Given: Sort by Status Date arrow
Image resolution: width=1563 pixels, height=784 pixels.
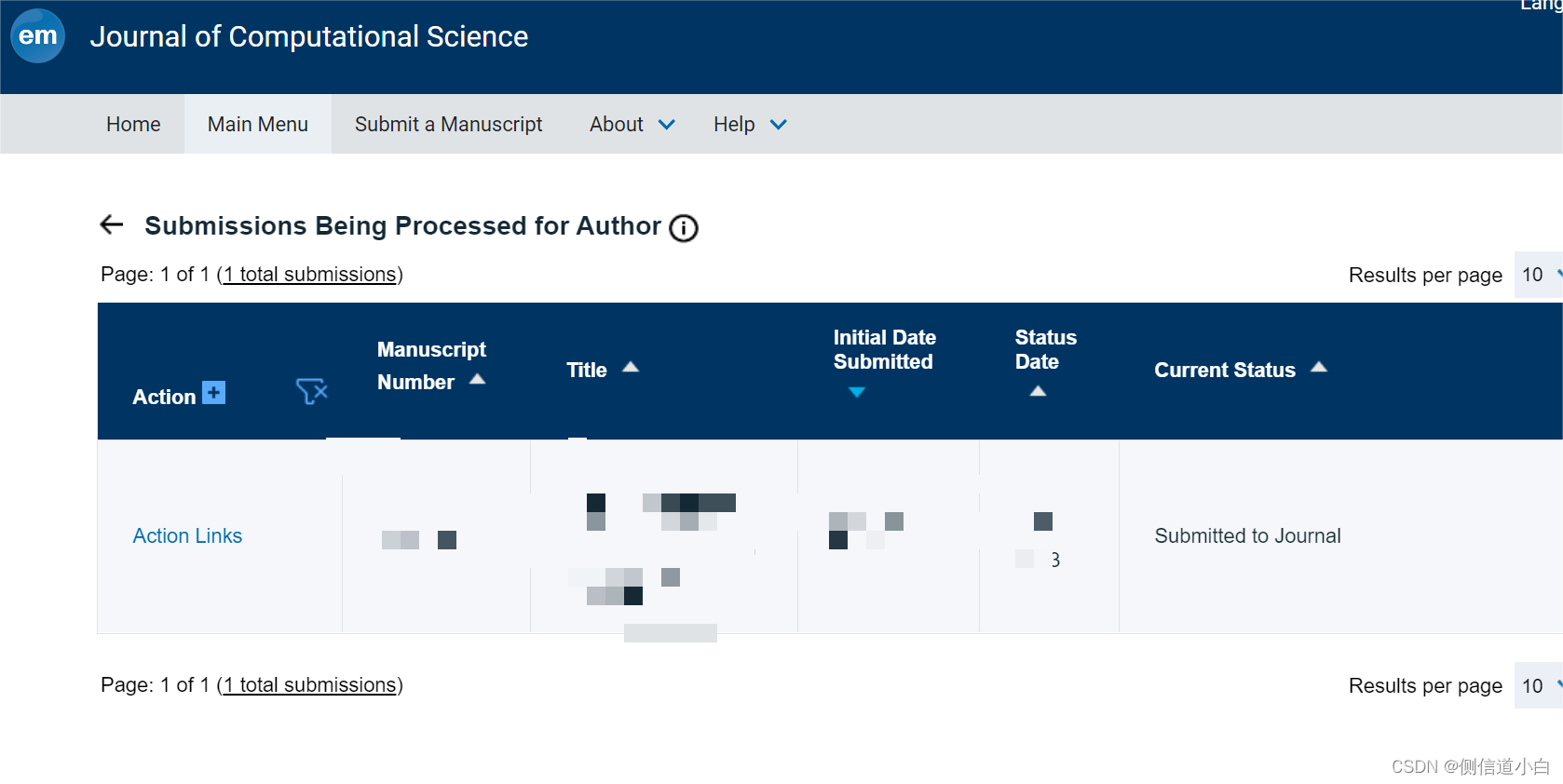Looking at the screenshot, I should pyautogui.click(x=1038, y=391).
